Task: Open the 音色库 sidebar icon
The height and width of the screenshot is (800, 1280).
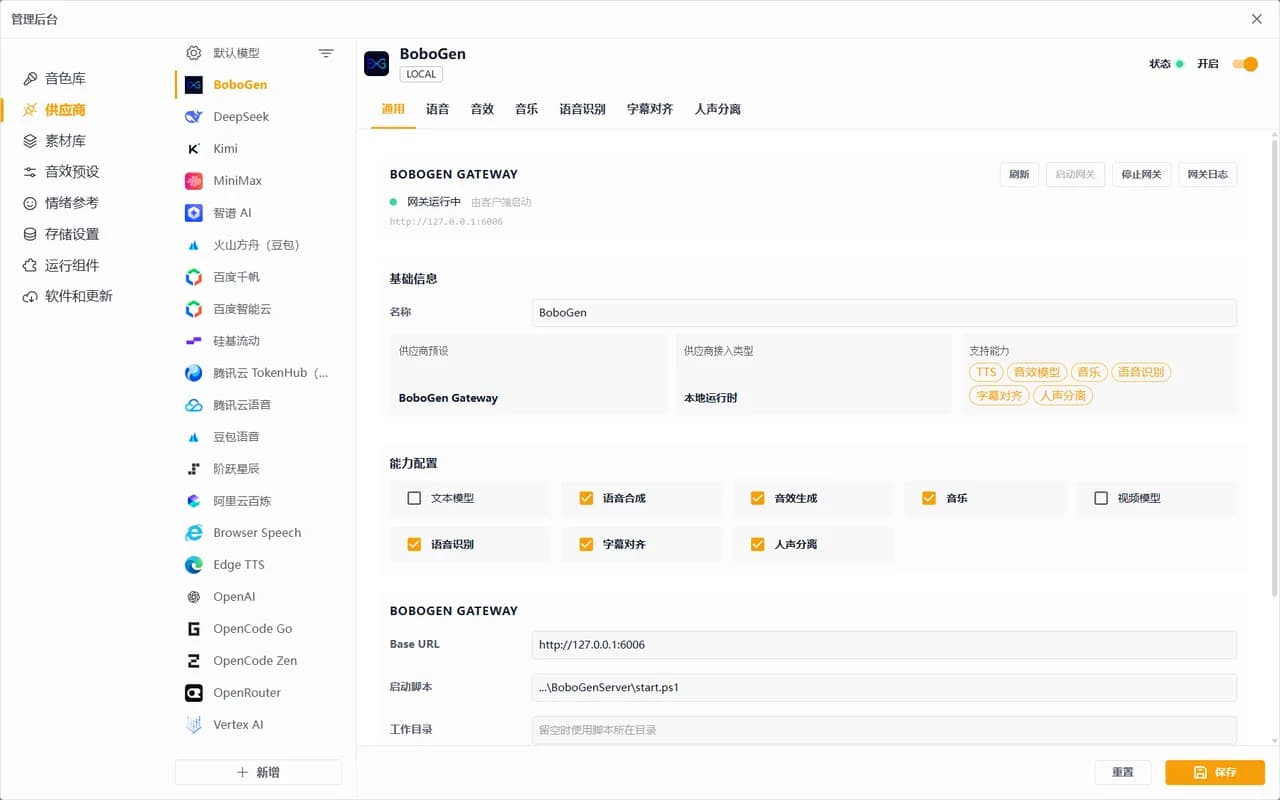Action: [x=30, y=78]
